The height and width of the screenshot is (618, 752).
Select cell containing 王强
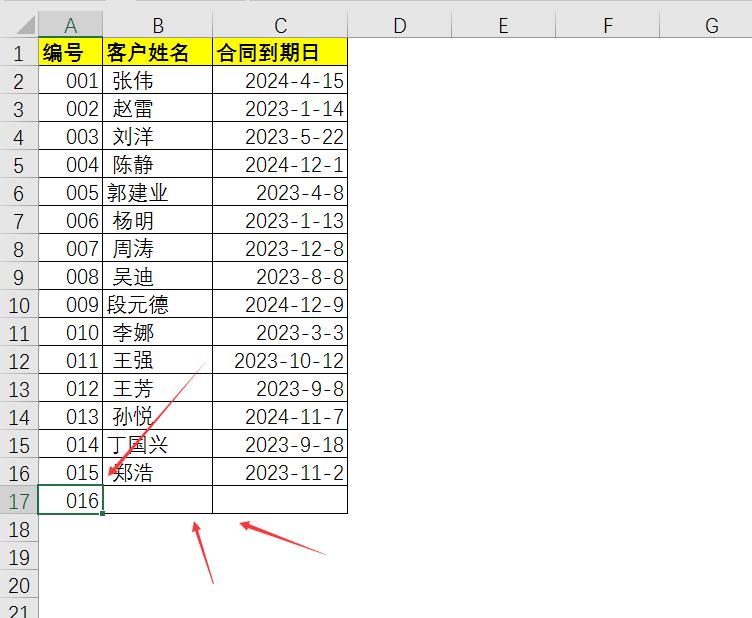point(158,360)
